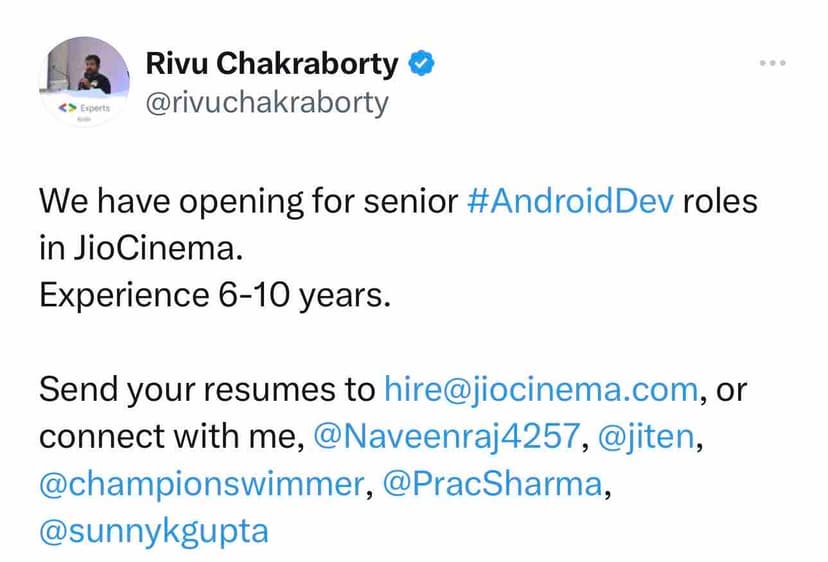Open the @Naveenraj4257 mention
This screenshot has height=562, width=828.
[x=448, y=436]
